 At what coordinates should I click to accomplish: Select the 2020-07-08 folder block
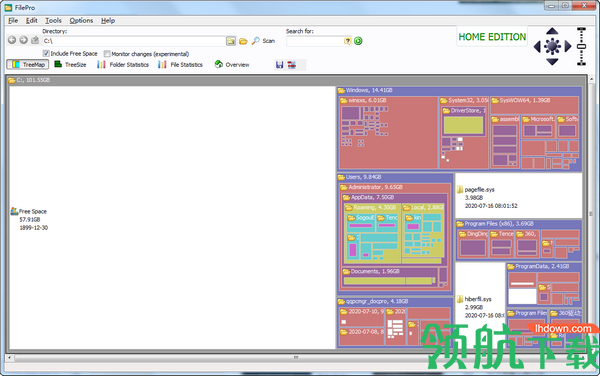click(x=361, y=337)
